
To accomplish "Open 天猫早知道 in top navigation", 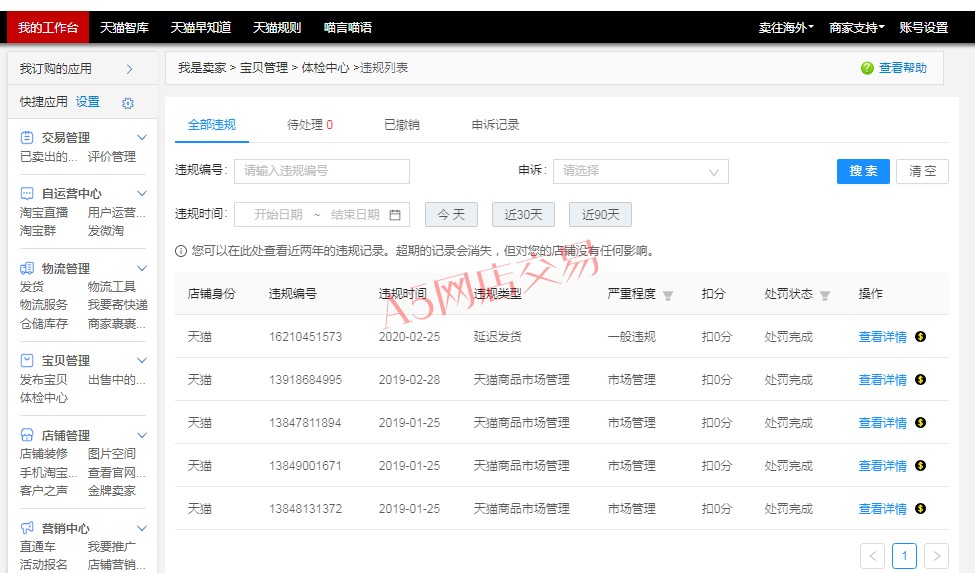I will 201,27.
